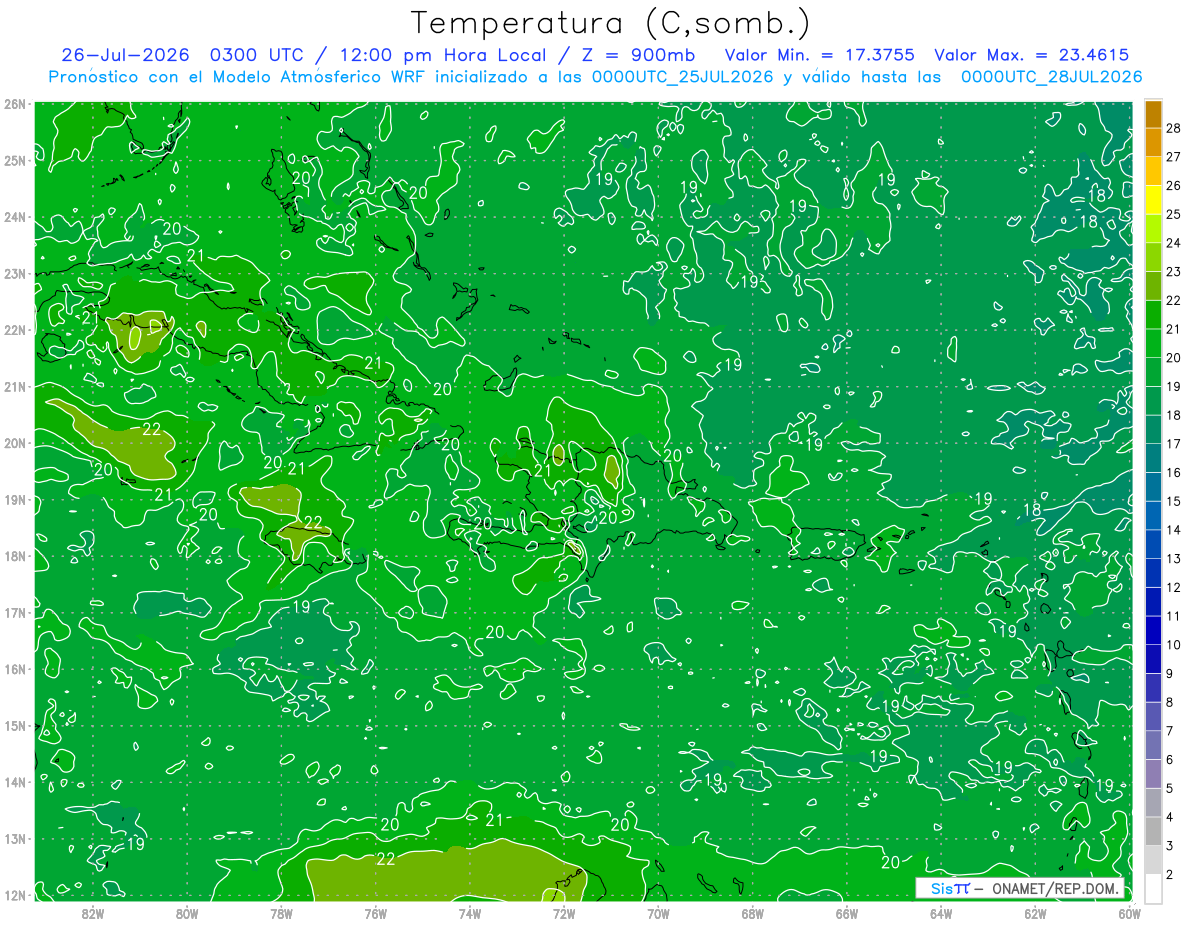Viewport: 1200px width, 927px height.
Task: Click the SisTT ONAMET/REP.DOM. logo
Action: coord(1020,888)
